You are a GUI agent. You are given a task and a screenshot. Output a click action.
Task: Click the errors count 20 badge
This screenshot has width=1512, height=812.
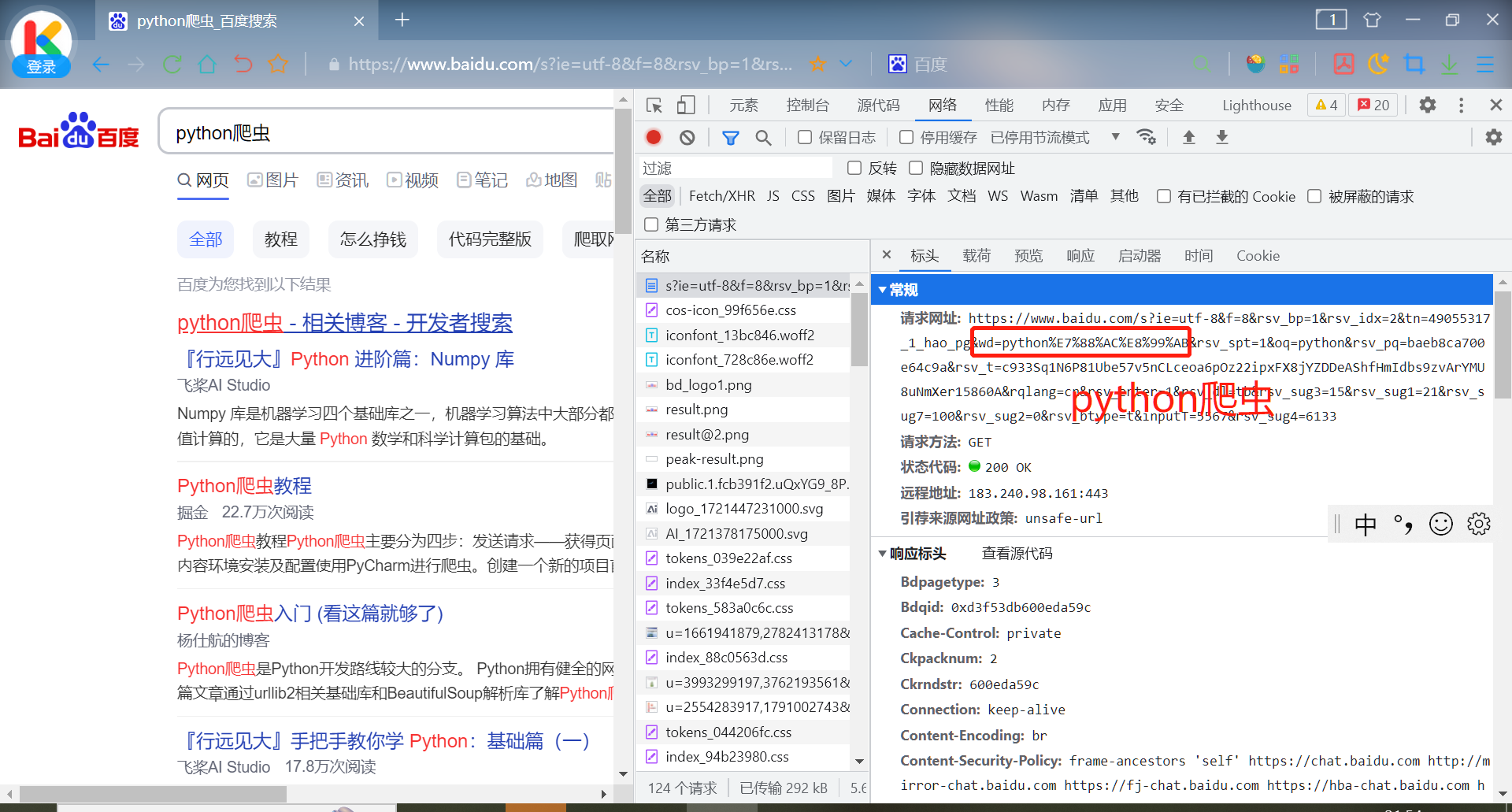tap(1373, 105)
